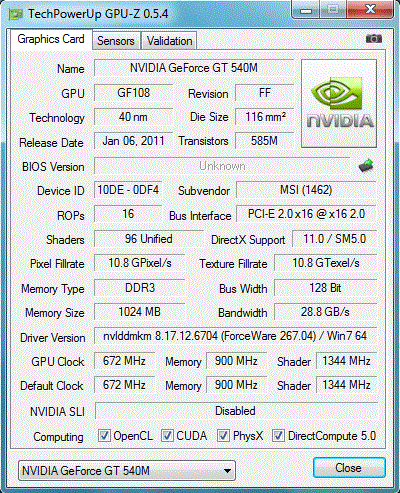400x493 pixels.
Task: Minimize the GPU-Z window
Action: point(306,10)
